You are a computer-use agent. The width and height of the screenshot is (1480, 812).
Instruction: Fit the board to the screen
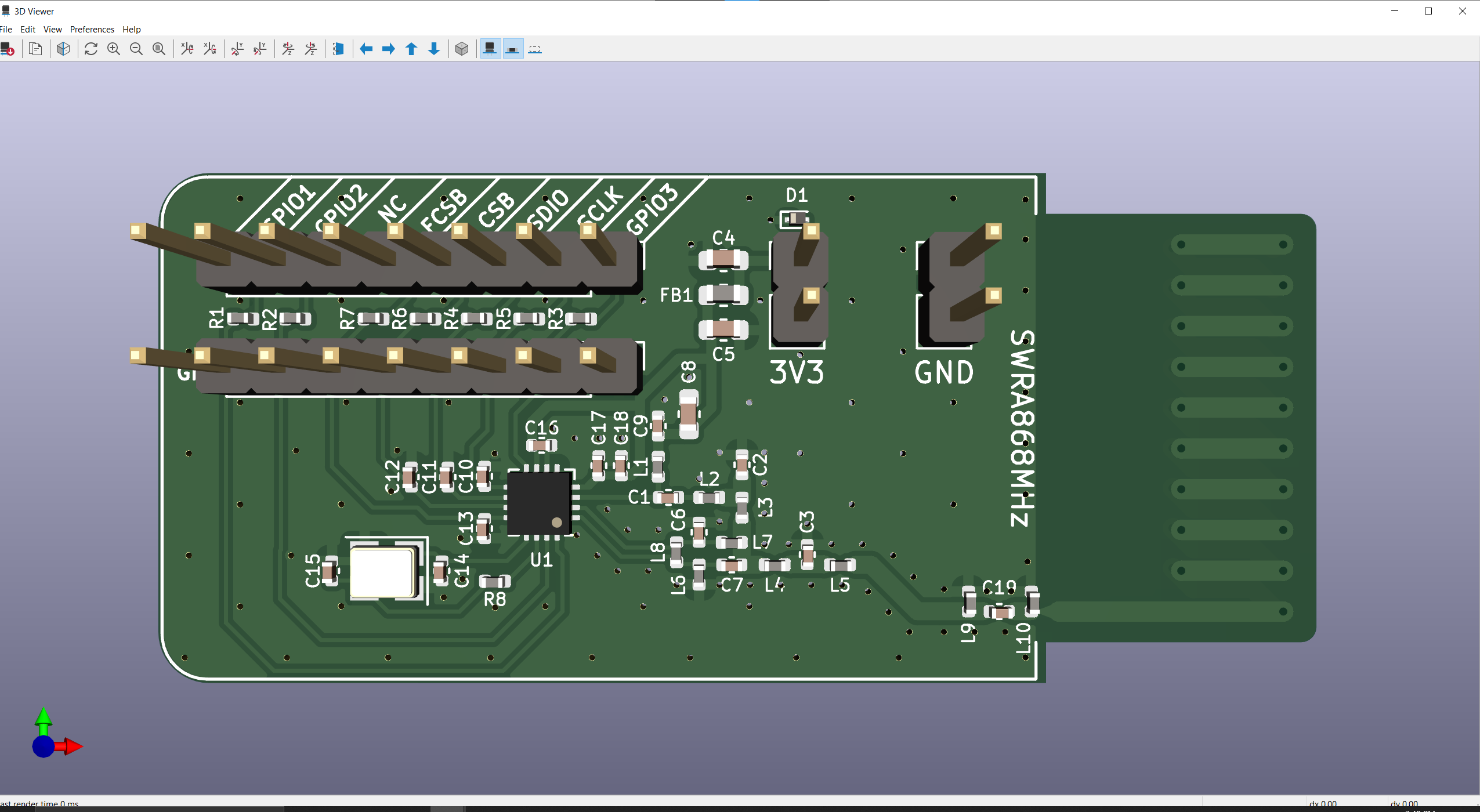pos(158,49)
